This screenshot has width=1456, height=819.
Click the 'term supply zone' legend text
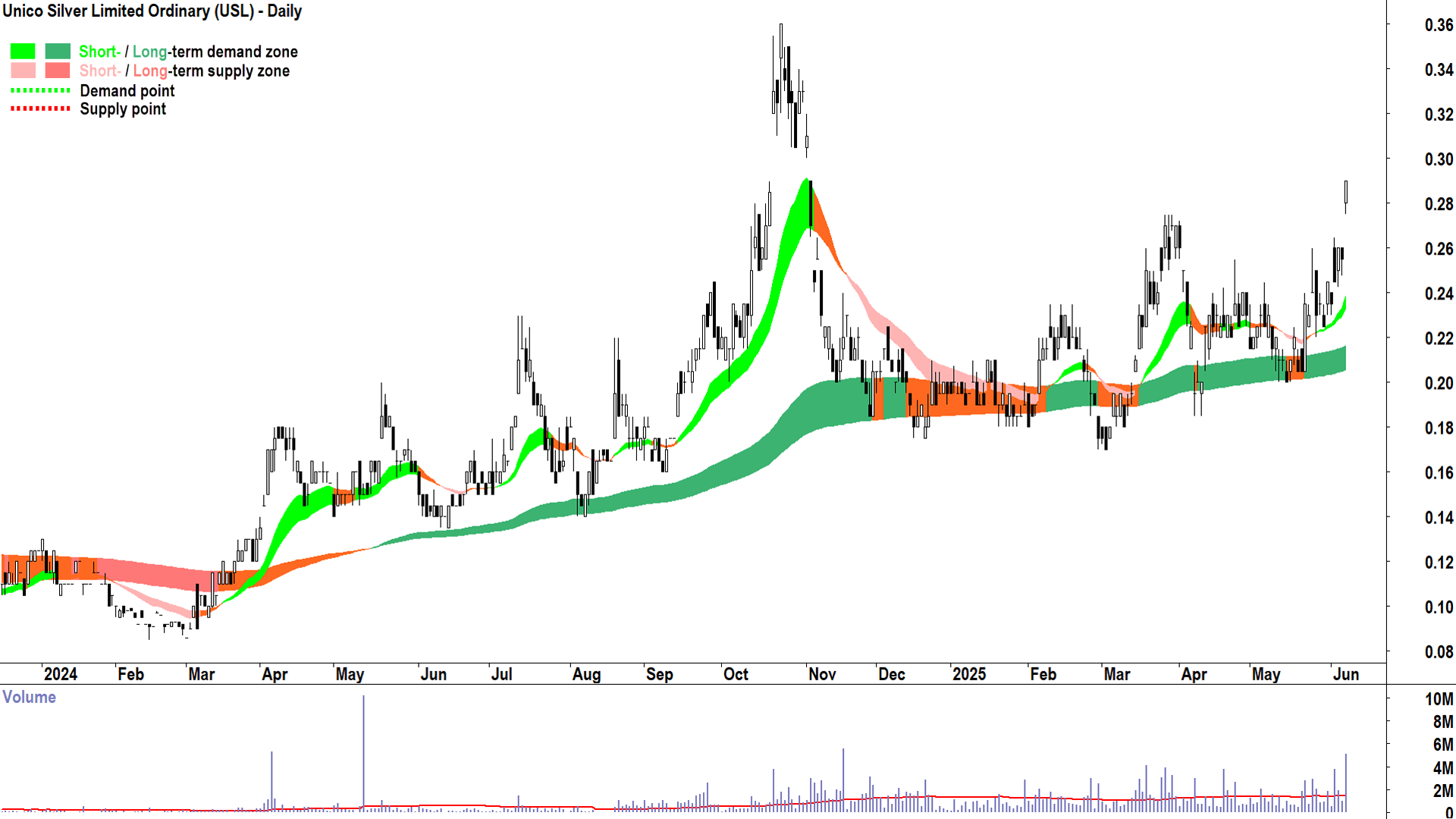click(x=231, y=71)
